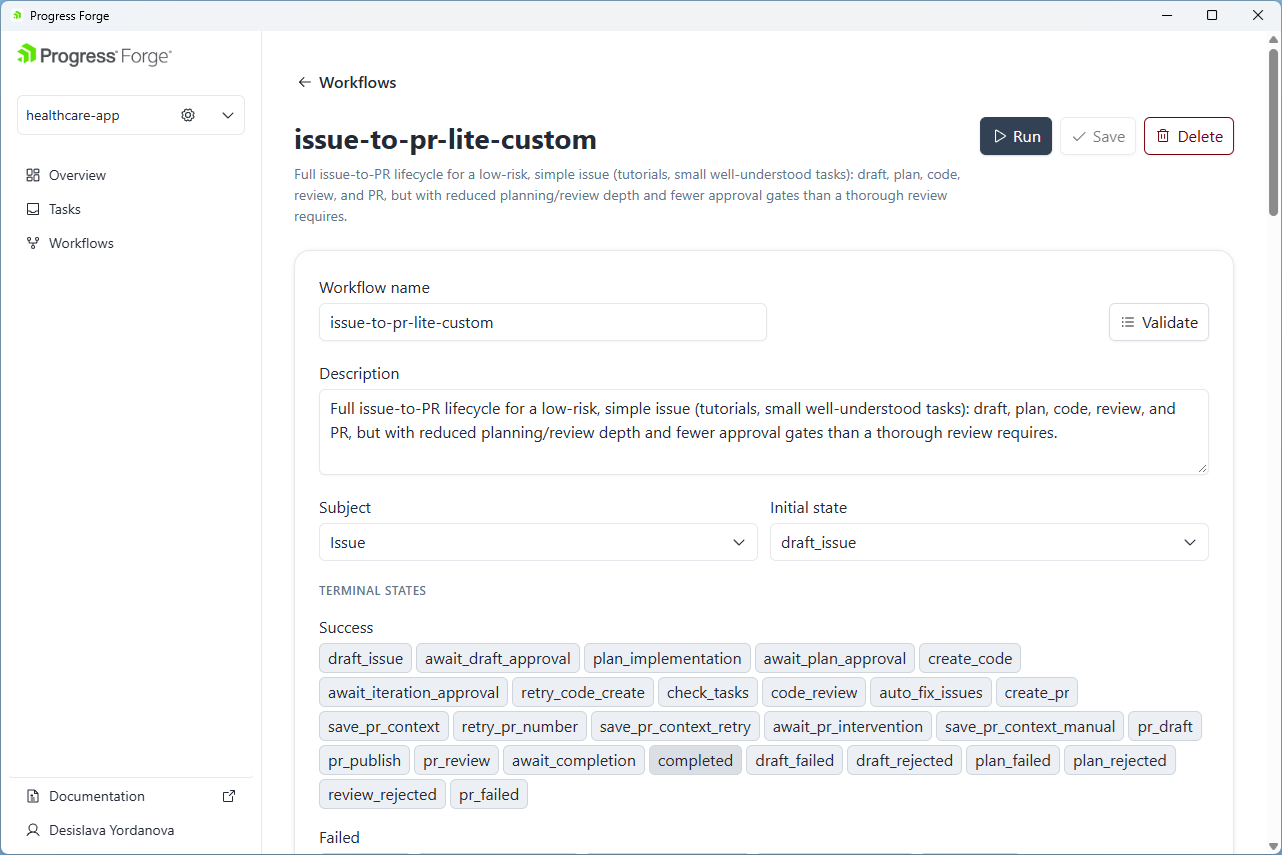Click into the Description text area

(x=764, y=432)
